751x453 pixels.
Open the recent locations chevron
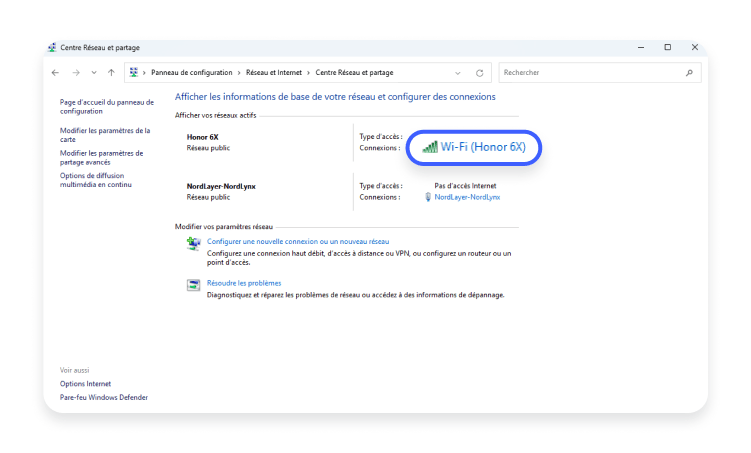coord(94,73)
